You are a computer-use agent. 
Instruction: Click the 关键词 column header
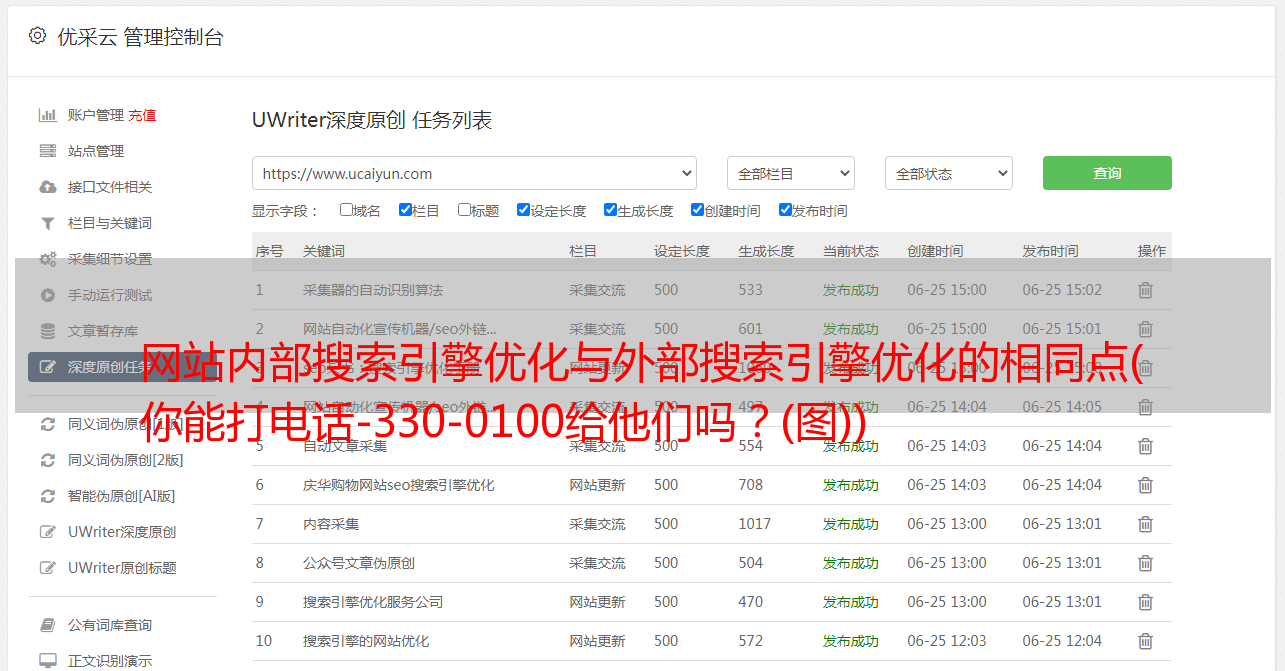coord(324,251)
